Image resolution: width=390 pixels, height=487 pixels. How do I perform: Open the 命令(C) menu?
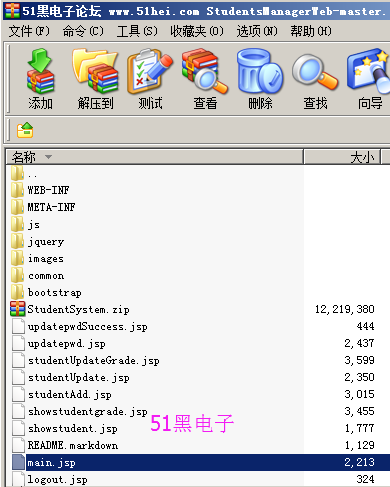click(83, 31)
